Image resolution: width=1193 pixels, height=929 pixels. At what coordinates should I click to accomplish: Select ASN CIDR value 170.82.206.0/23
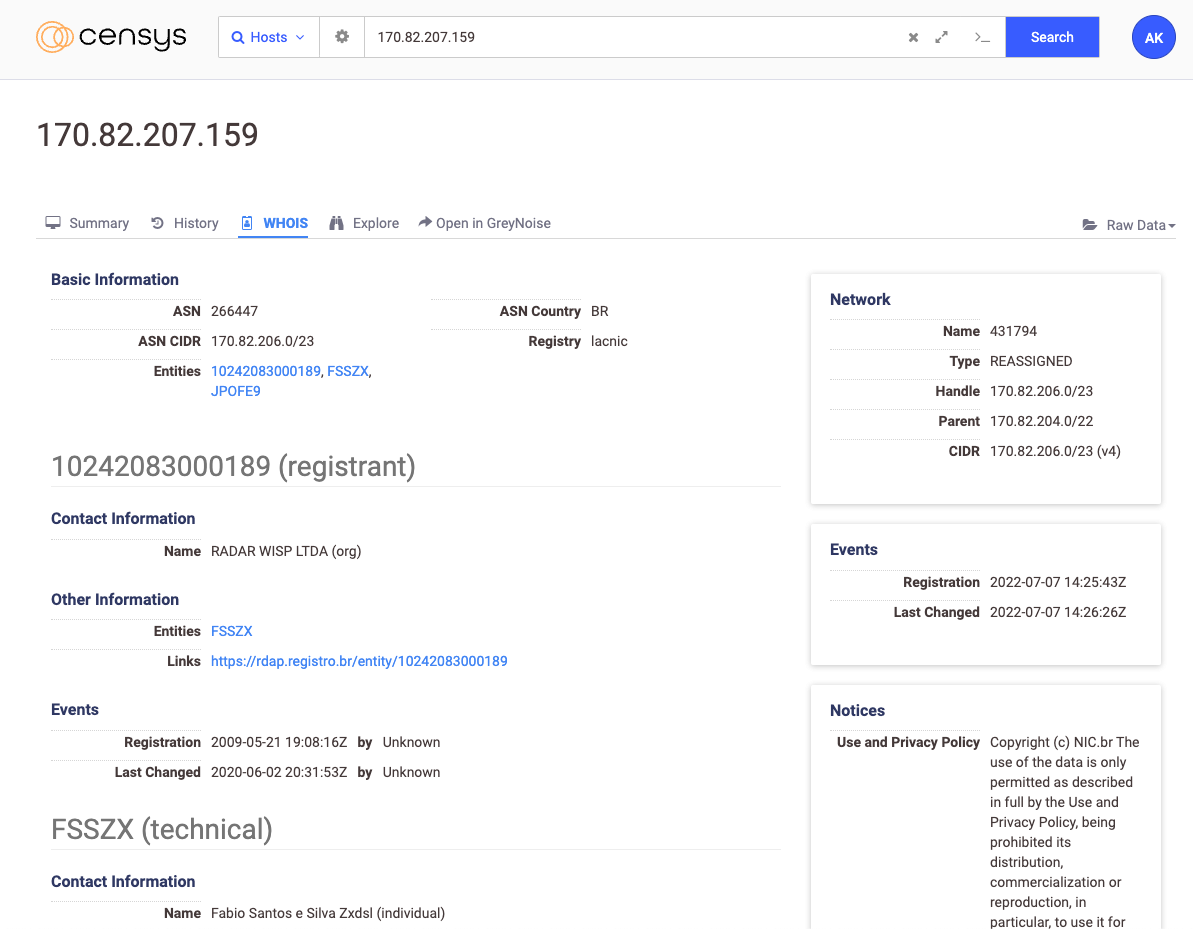point(262,341)
